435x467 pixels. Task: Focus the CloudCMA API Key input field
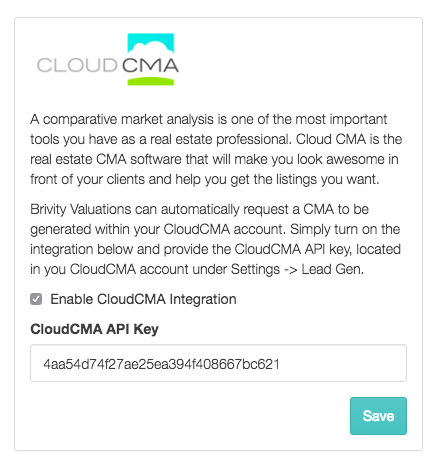[218, 363]
